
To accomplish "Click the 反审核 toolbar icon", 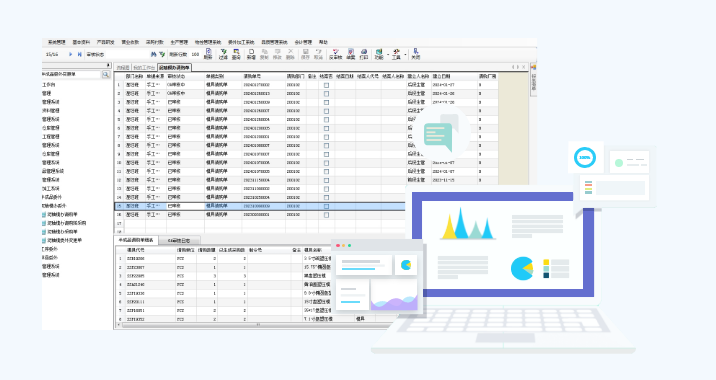I will [335, 54].
